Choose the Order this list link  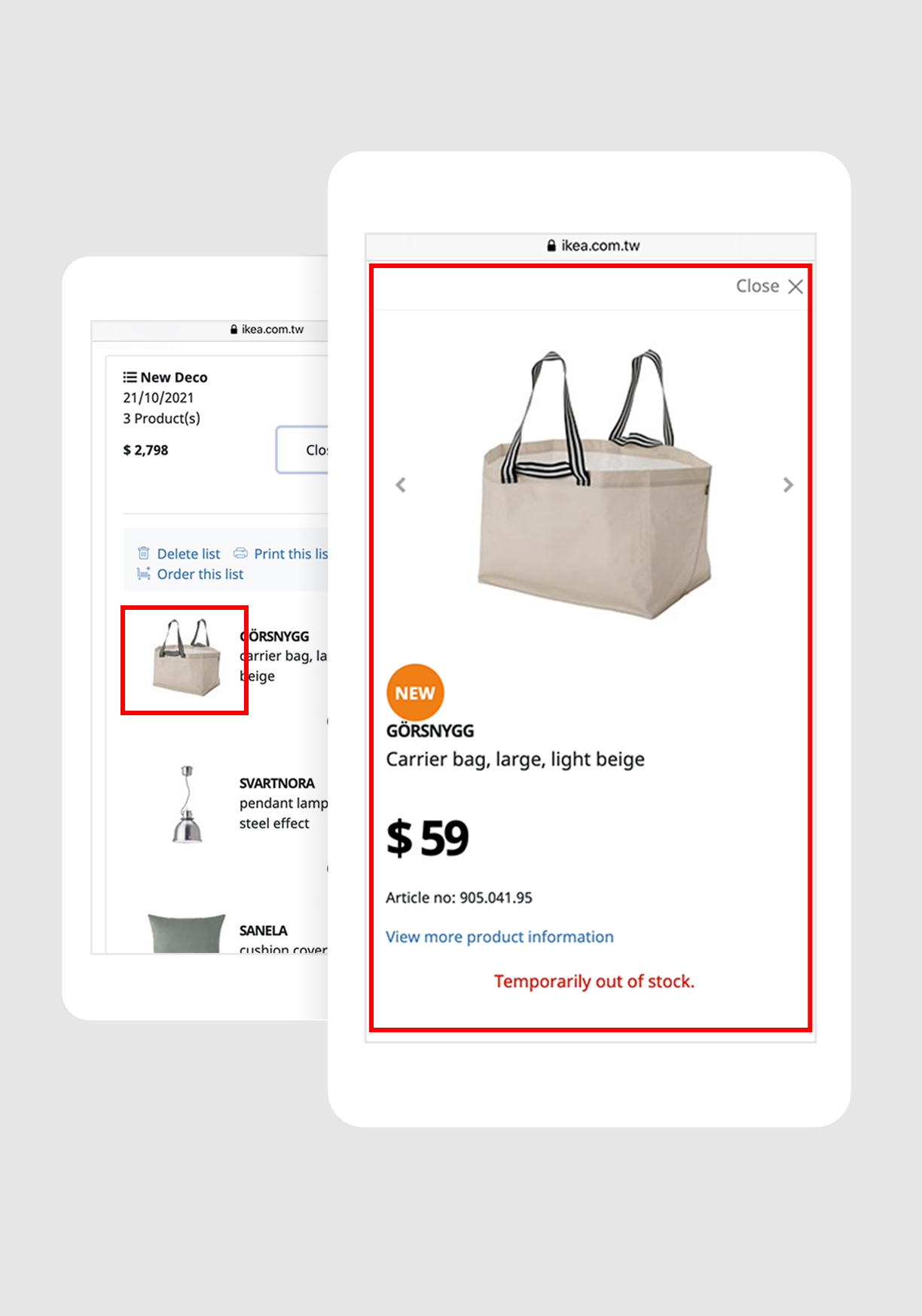point(200,574)
